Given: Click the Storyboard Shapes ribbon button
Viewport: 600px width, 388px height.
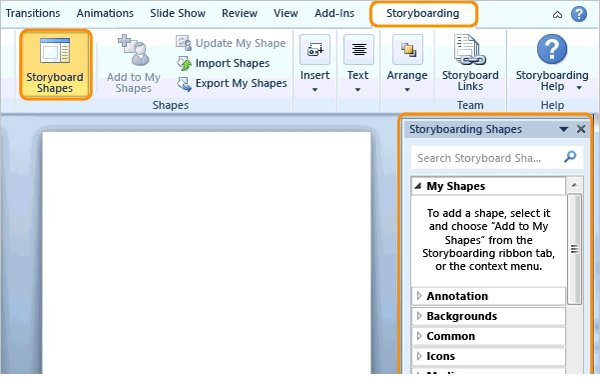Looking at the screenshot, I should coord(55,65).
